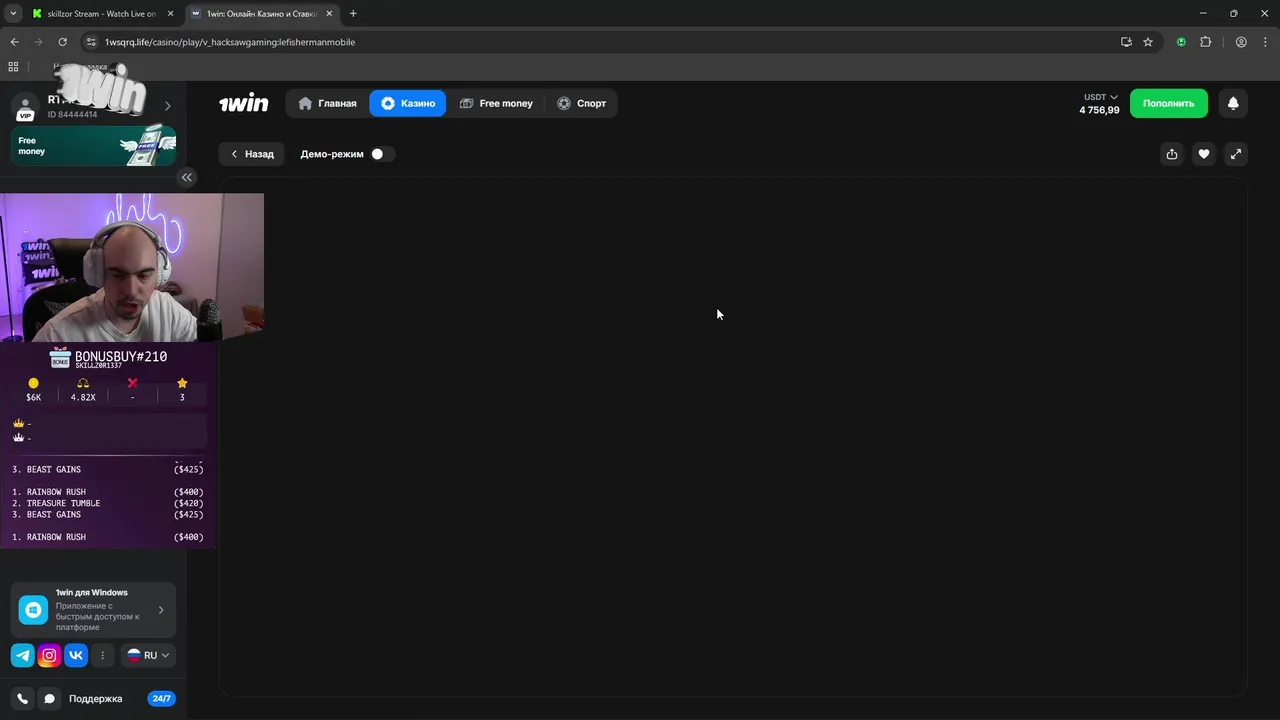Click the webcam stream overlay
This screenshot has height=720, width=1280.
[132, 267]
